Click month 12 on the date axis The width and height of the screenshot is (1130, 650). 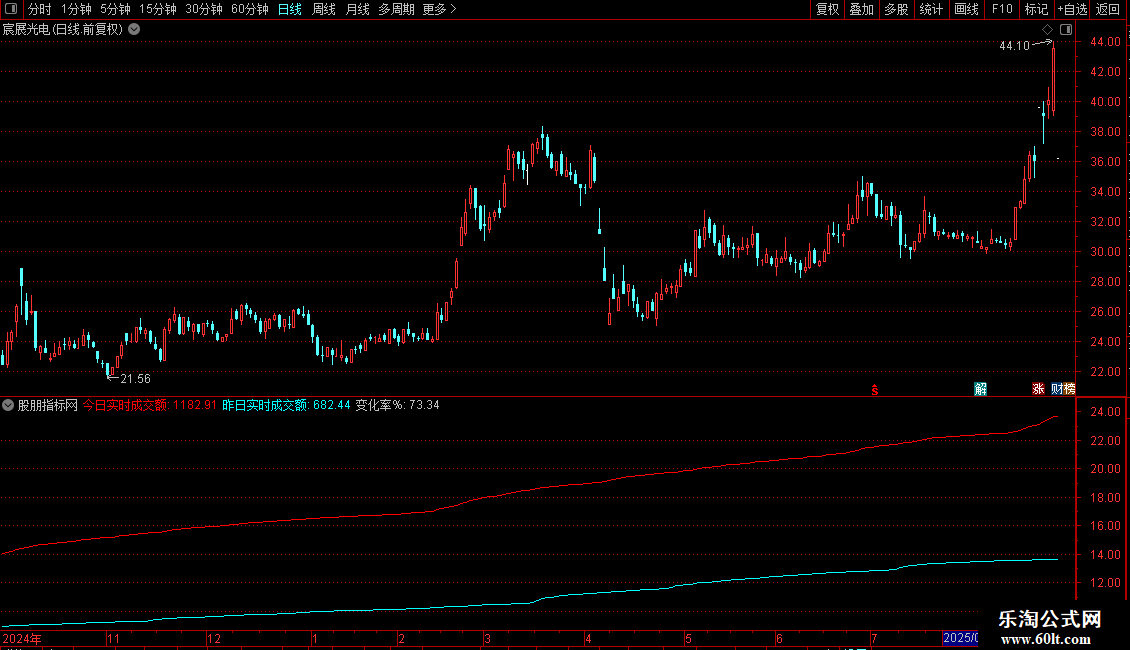click(x=214, y=638)
